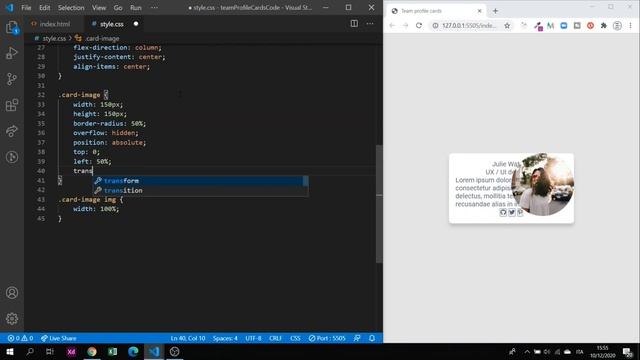Image resolution: width=640 pixels, height=360 pixels.
Task: Close Team profile cards tab
Action: coord(480,11)
